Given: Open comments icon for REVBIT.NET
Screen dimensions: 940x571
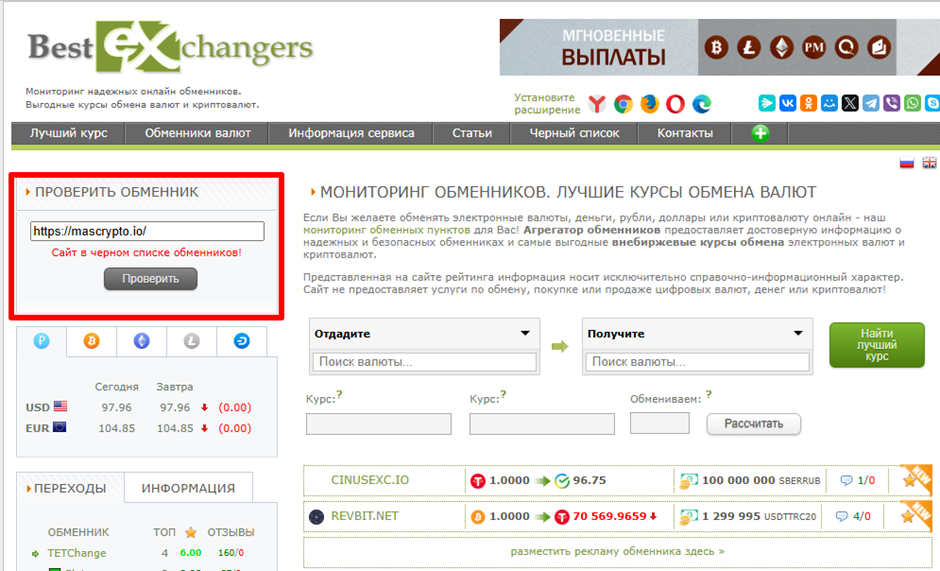Looking at the screenshot, I should click(842, 516).
